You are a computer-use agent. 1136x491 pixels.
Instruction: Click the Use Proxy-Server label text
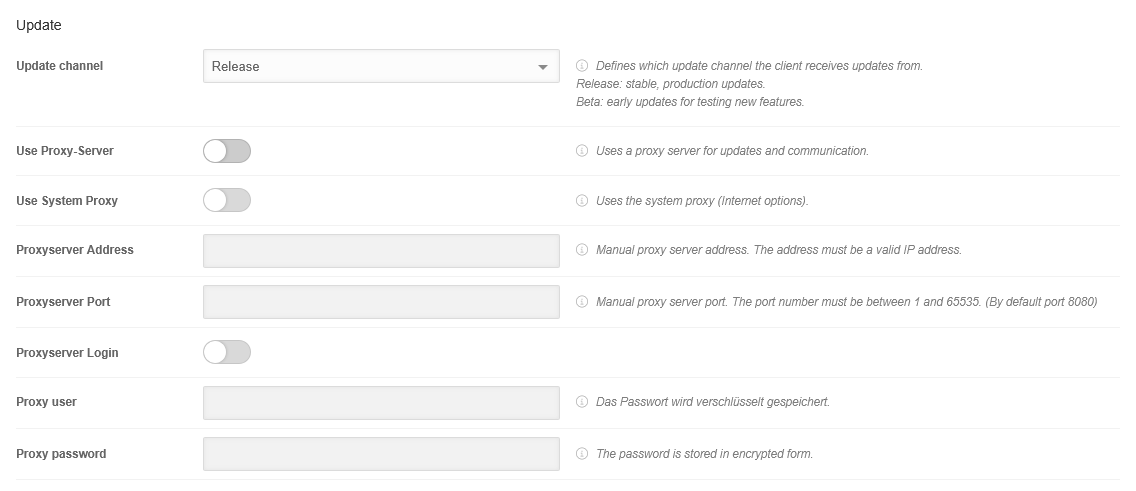tap(65, 151)
